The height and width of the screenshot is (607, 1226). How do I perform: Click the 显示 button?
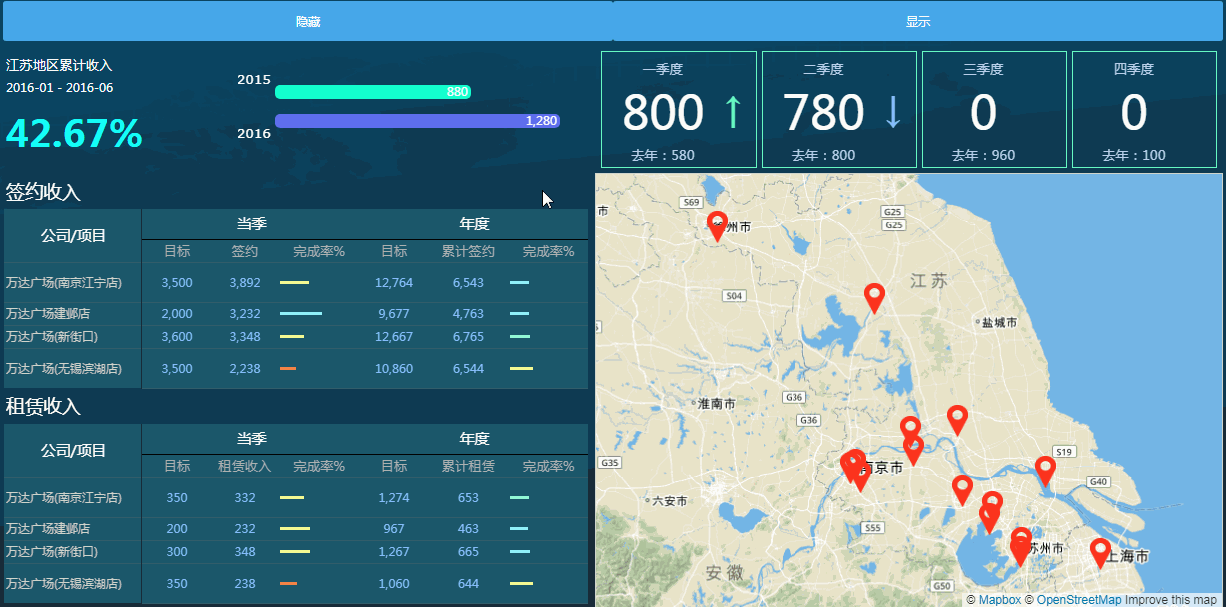coord(918,21)
